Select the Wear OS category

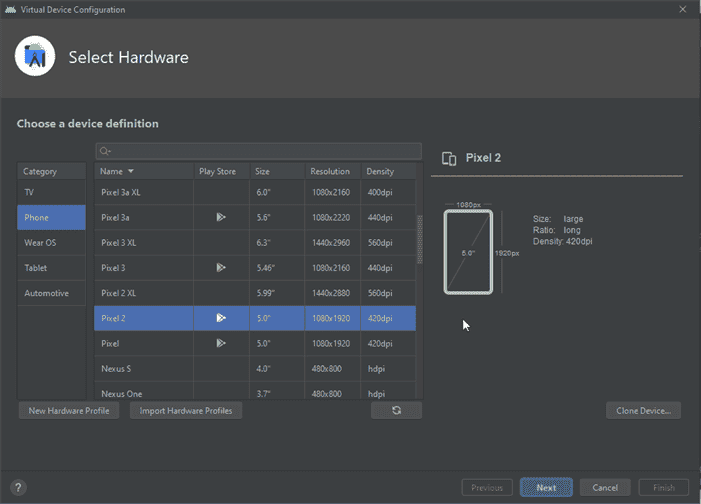coord(51,243)
